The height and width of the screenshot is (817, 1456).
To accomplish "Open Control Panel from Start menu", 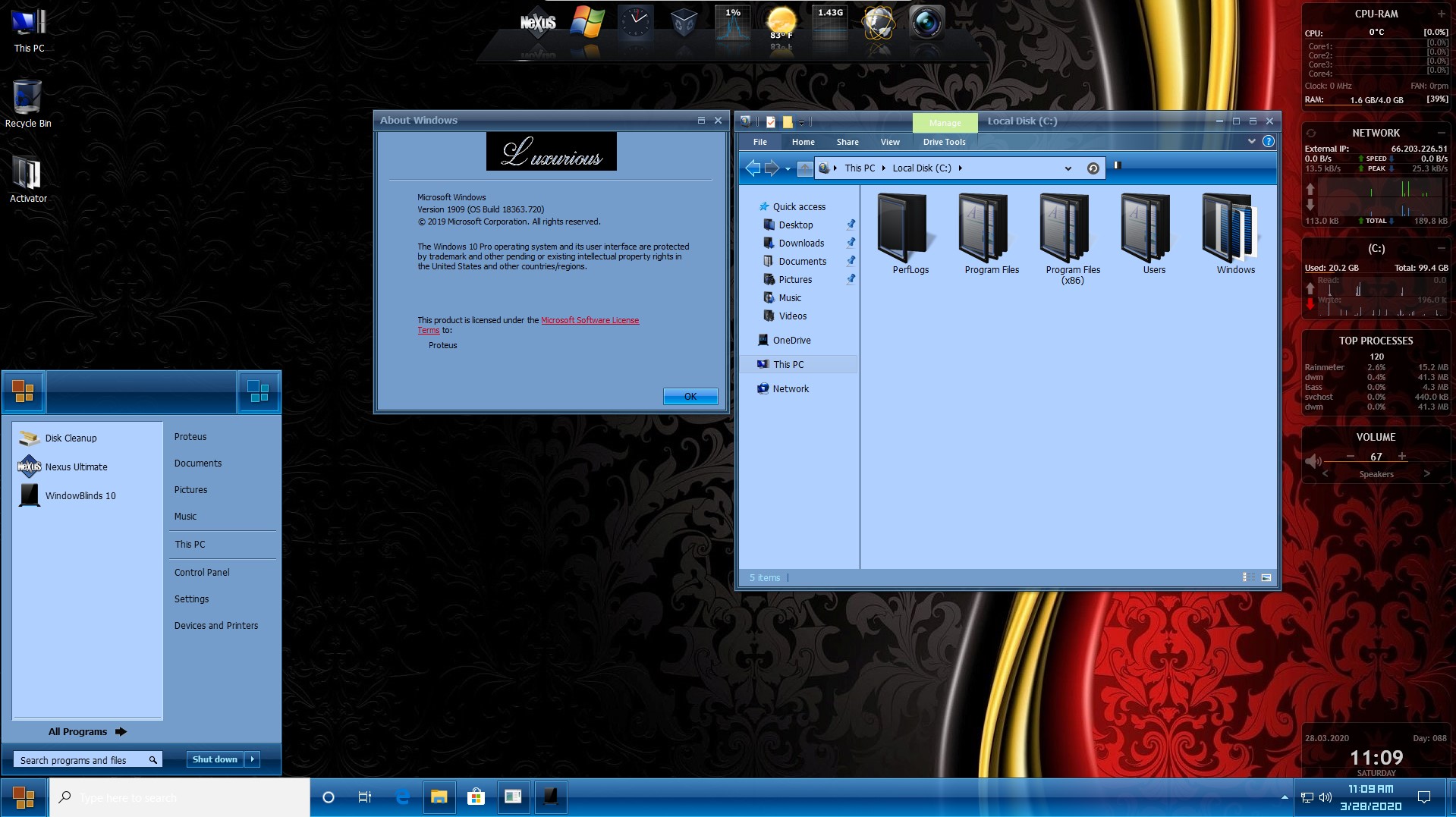I will (202, 572).
